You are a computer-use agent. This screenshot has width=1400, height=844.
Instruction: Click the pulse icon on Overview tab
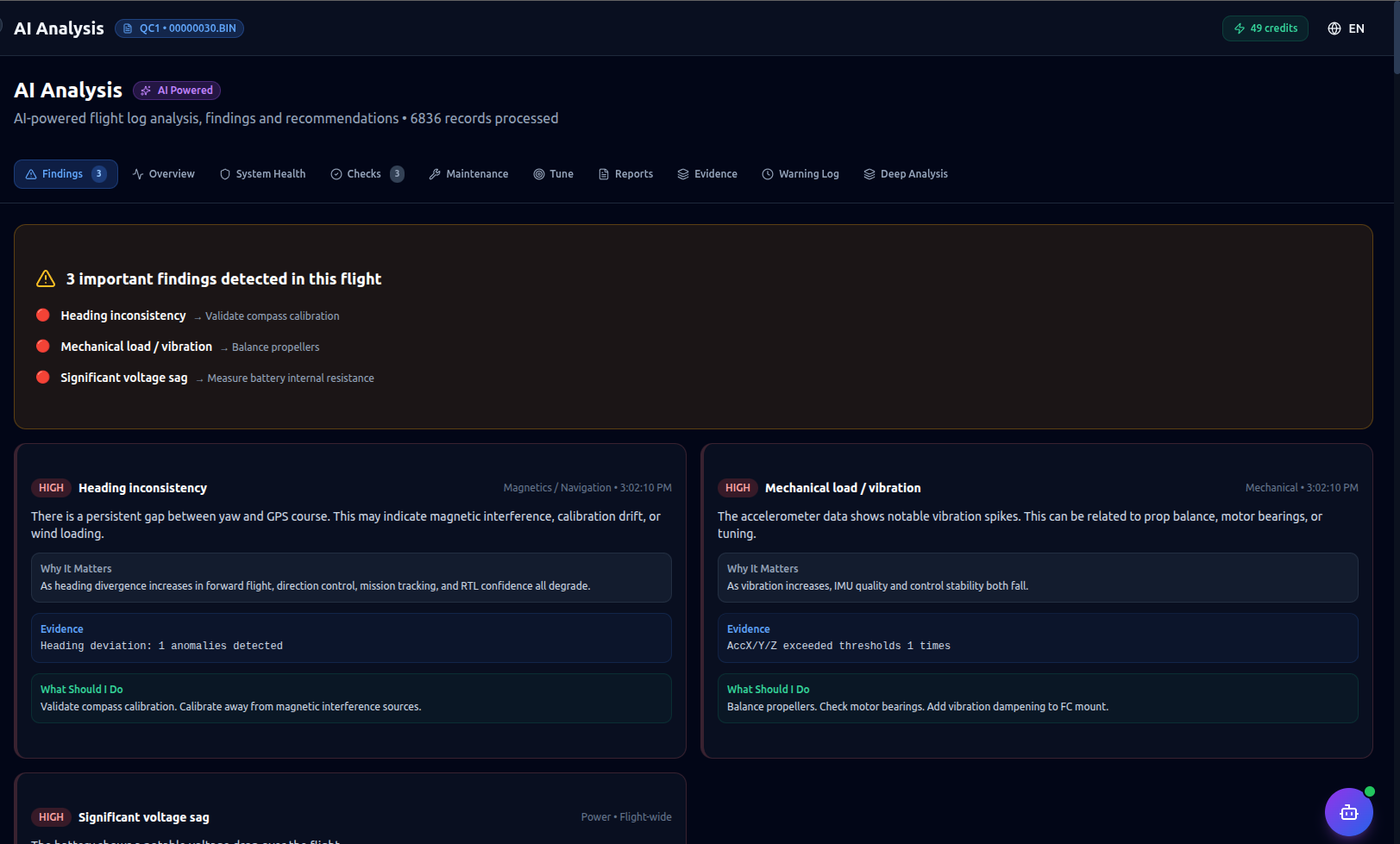click(x=138, y=174)
